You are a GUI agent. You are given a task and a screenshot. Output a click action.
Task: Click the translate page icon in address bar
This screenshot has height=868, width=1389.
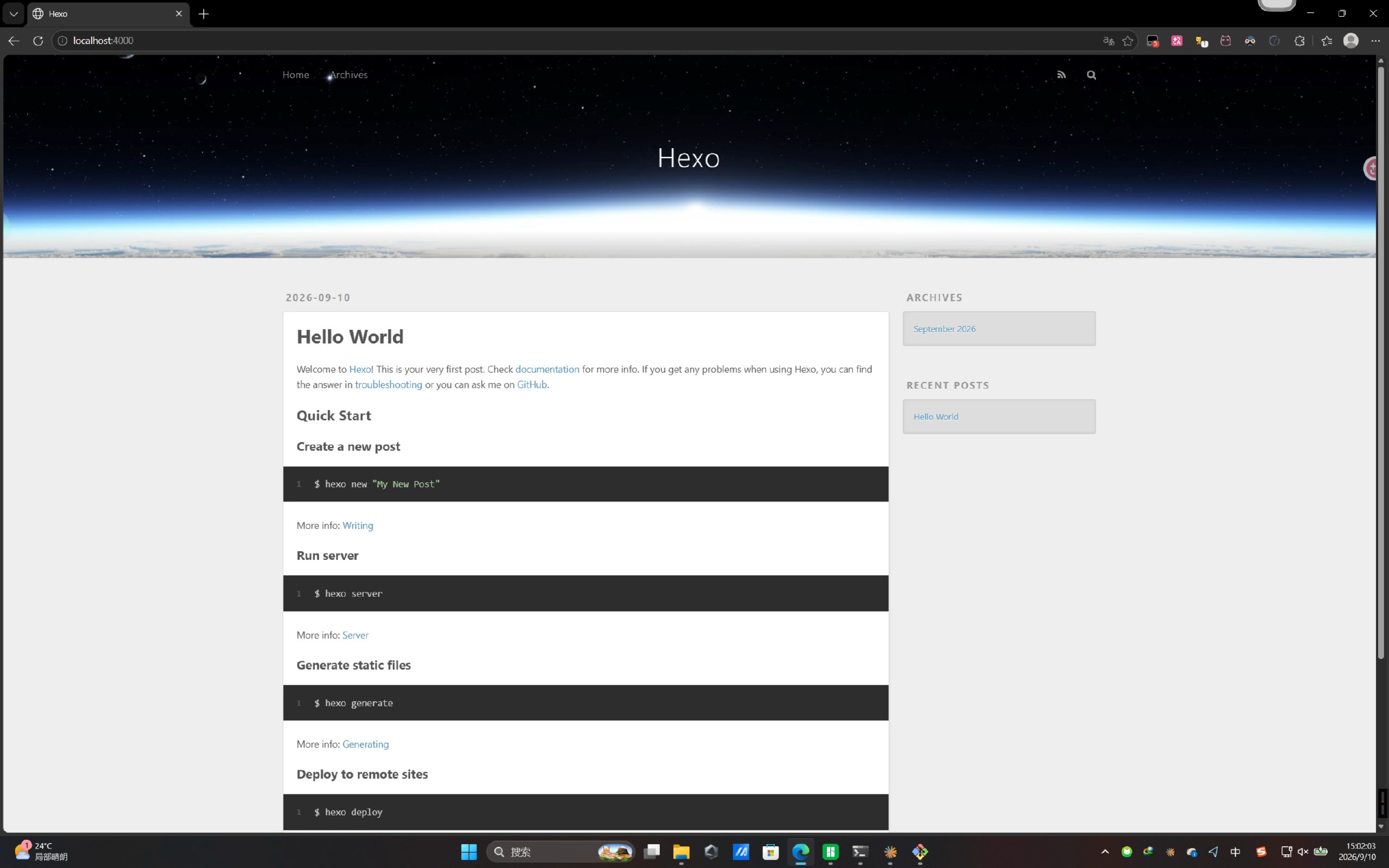[x=1108, y=41]
